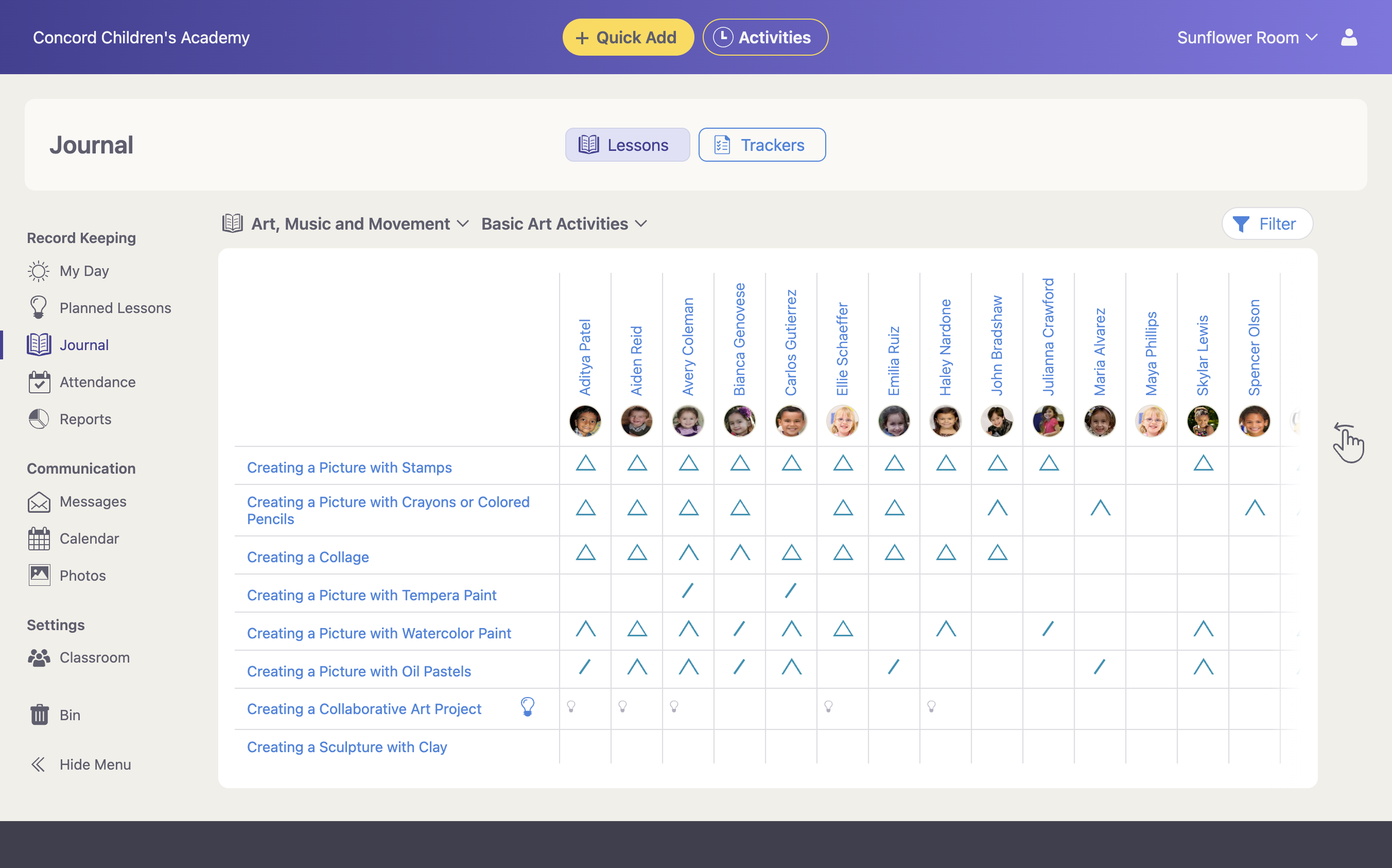This screenshot has height=868, width=1392.
Task: Open My Day sun icon
Action: (x=38, y=271)
